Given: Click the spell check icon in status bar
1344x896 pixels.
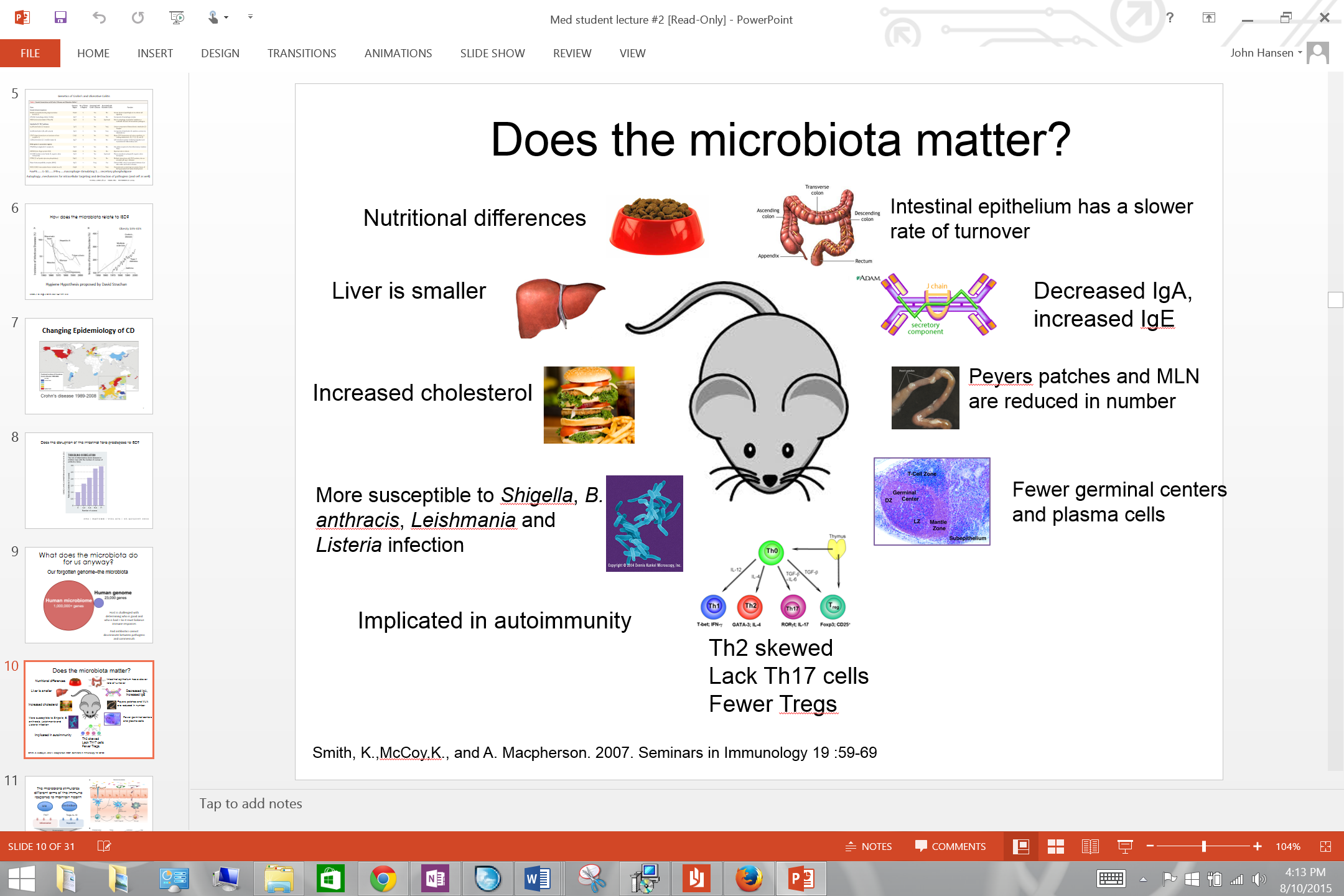Looking at the screenshot, I should click(104, 846).
